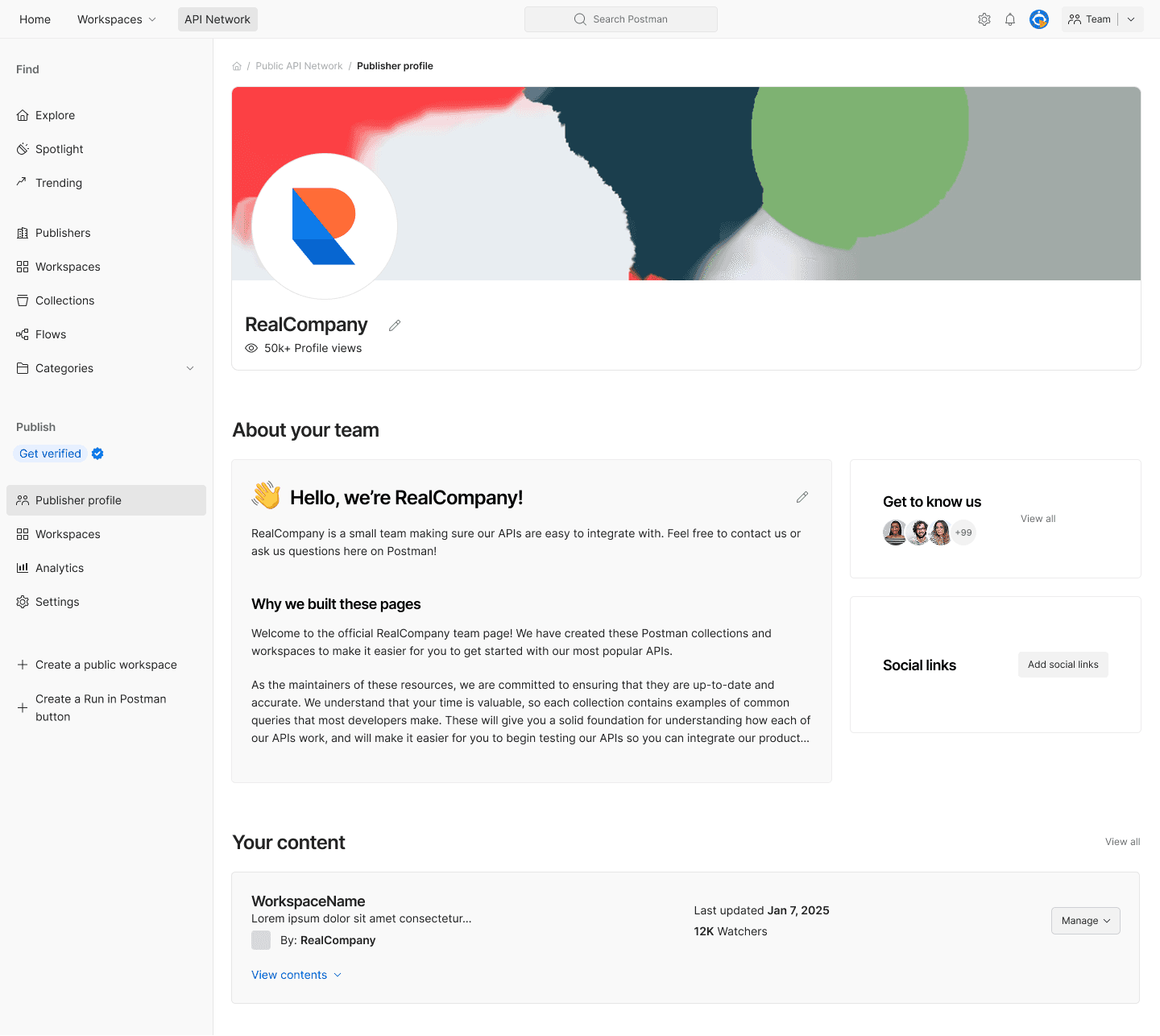This screenshot has height=1036, width=1160.
Task: Click the +99 team members badge
Action: [x=963, y=533]
